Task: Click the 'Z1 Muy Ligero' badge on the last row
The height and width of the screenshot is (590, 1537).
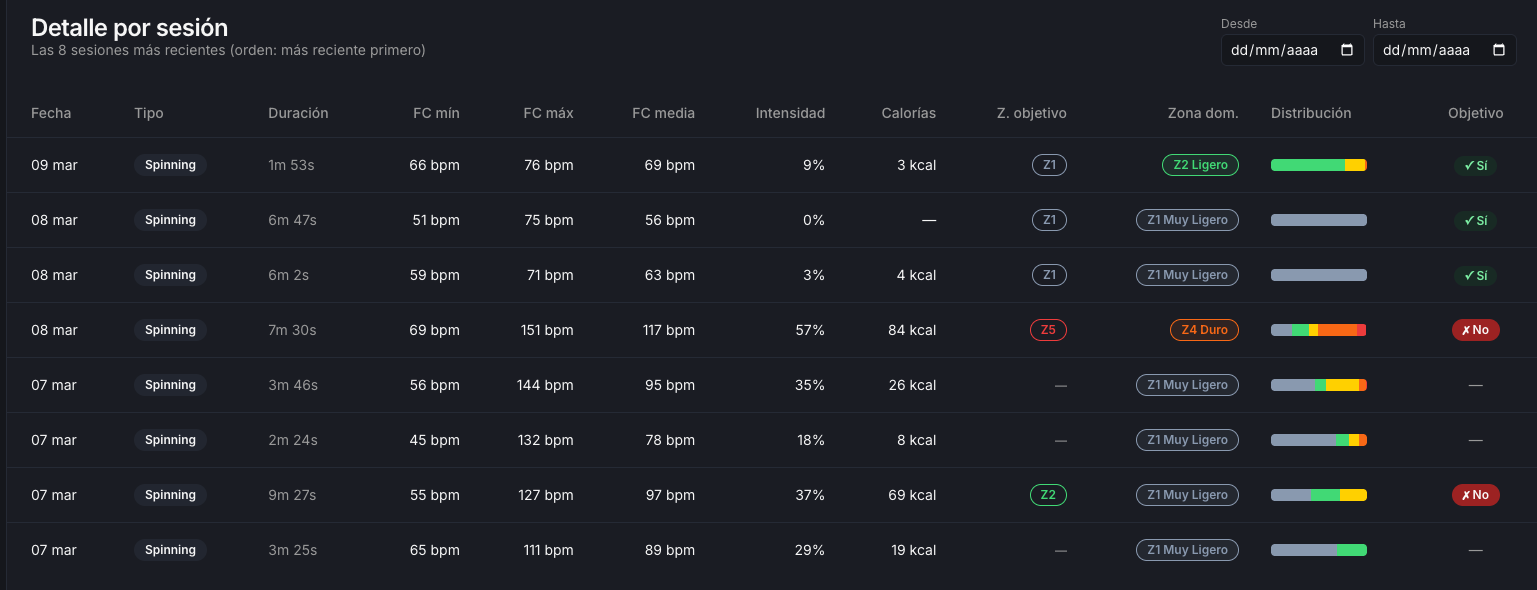Action: coord(1187,549)
